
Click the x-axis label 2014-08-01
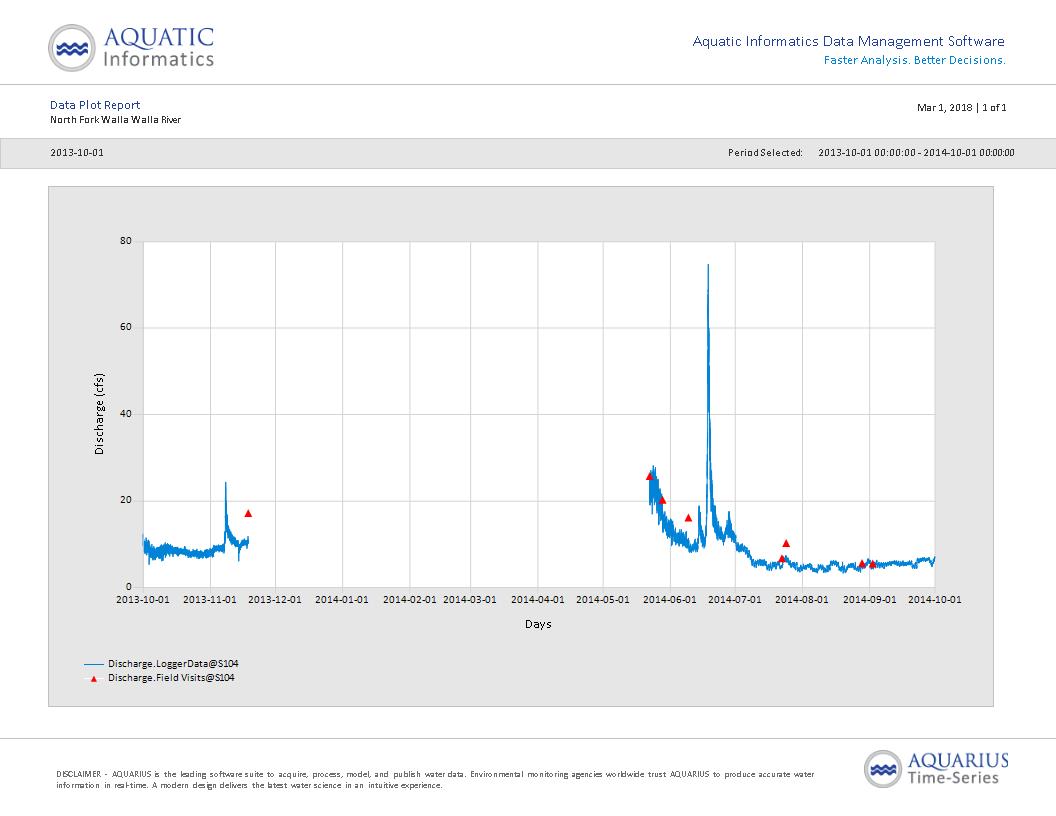(802, 599)
